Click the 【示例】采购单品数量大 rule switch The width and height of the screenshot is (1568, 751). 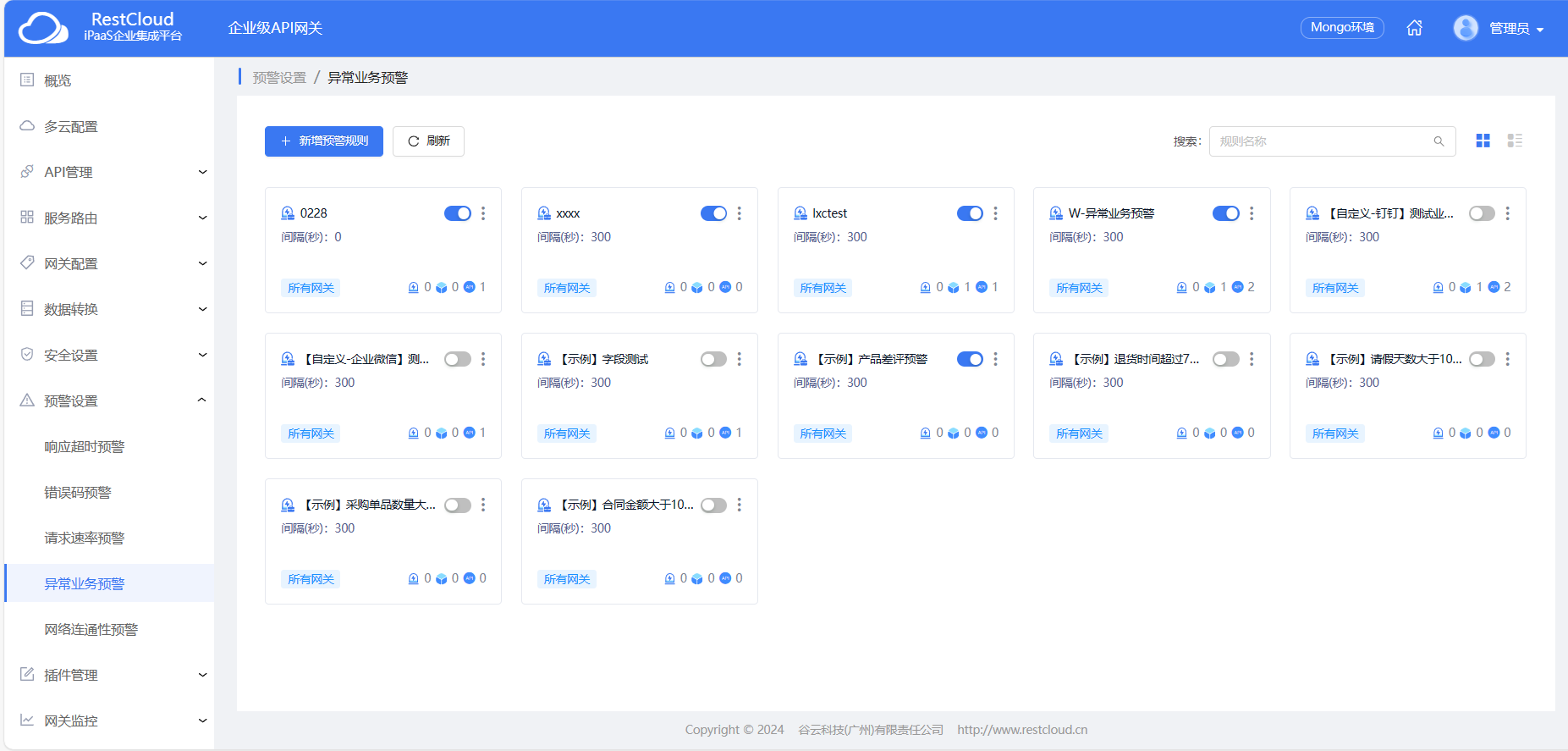pos(458,505)
